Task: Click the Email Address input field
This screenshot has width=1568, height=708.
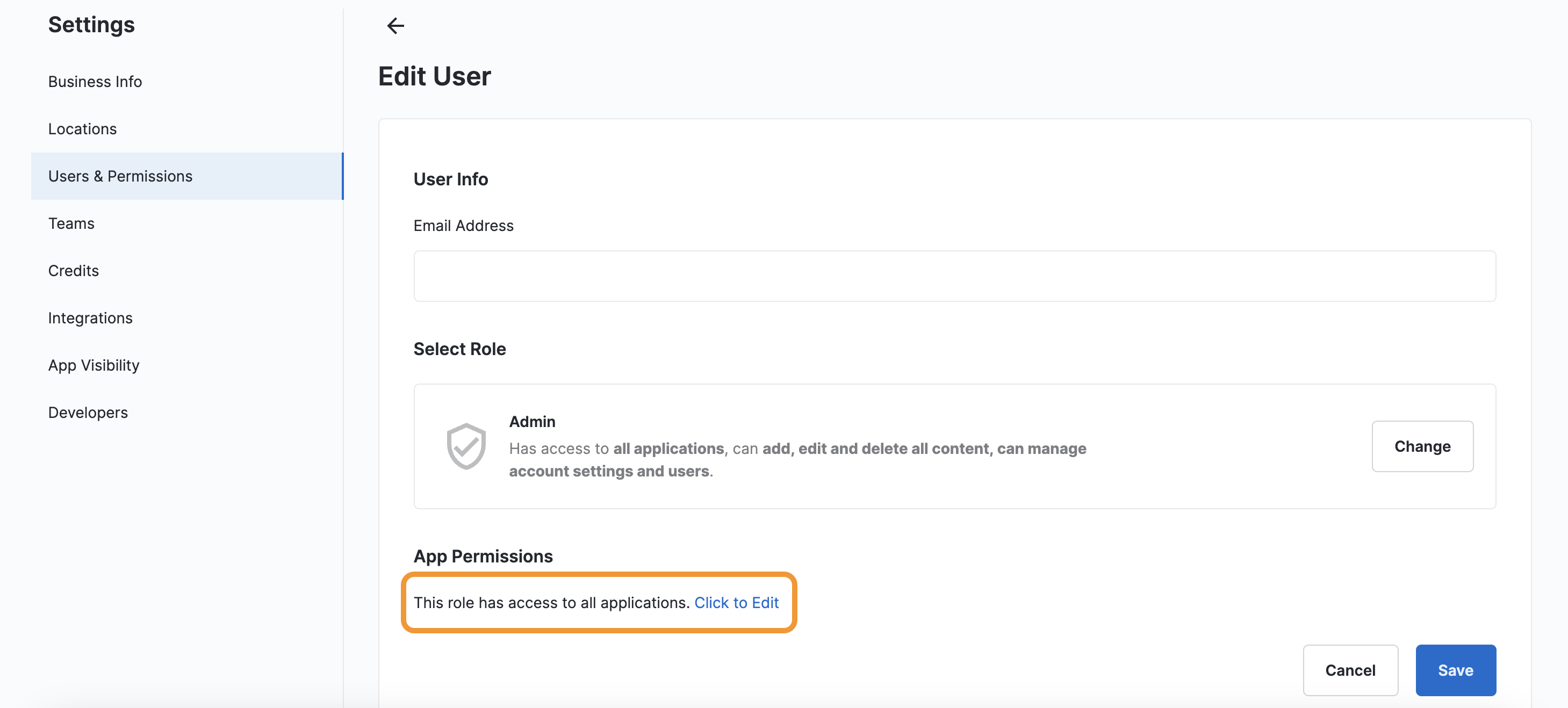Action: (954, 276)
